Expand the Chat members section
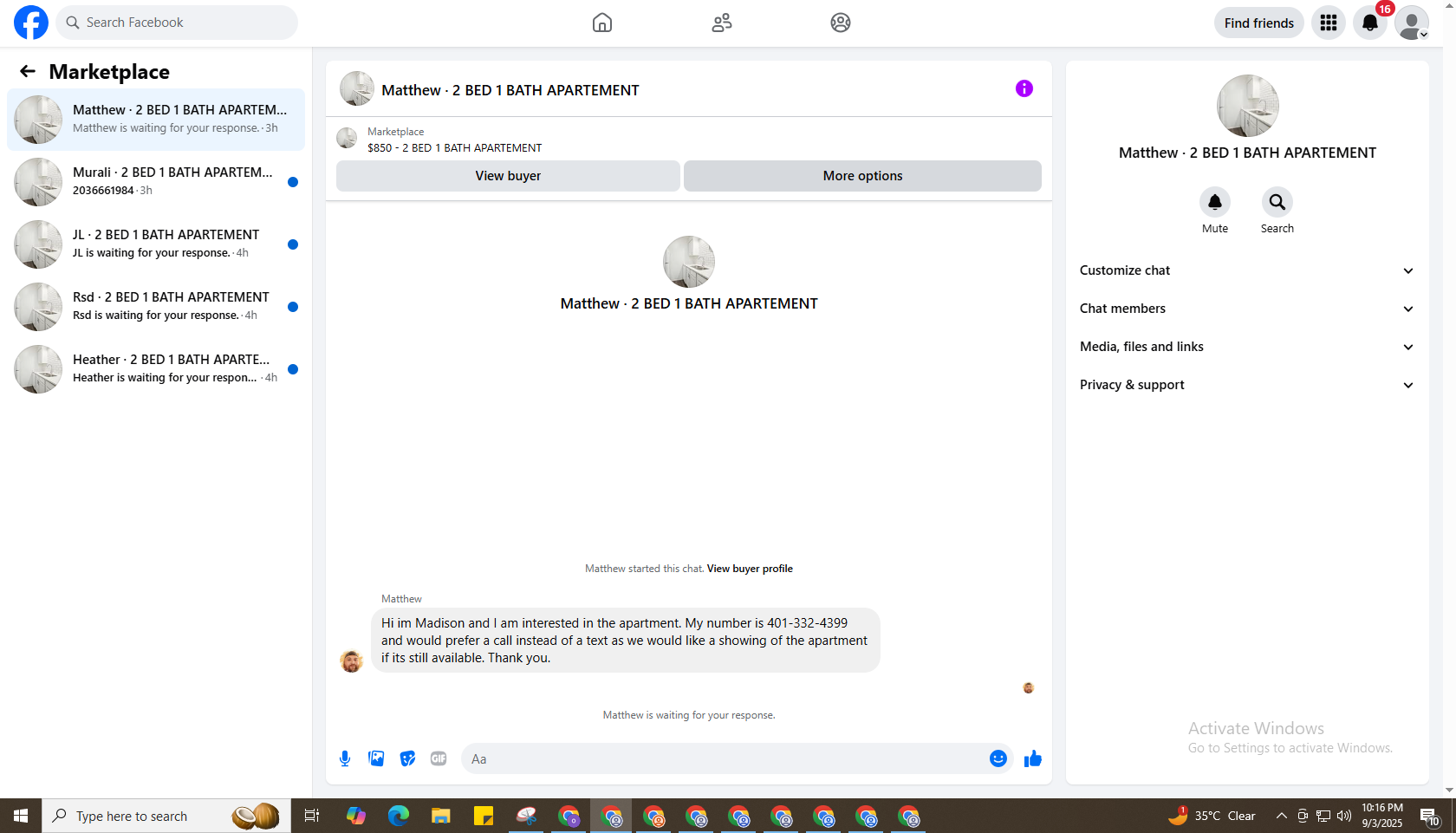The height and width of the screenshot is (833, 1456). click(1247, 309)
